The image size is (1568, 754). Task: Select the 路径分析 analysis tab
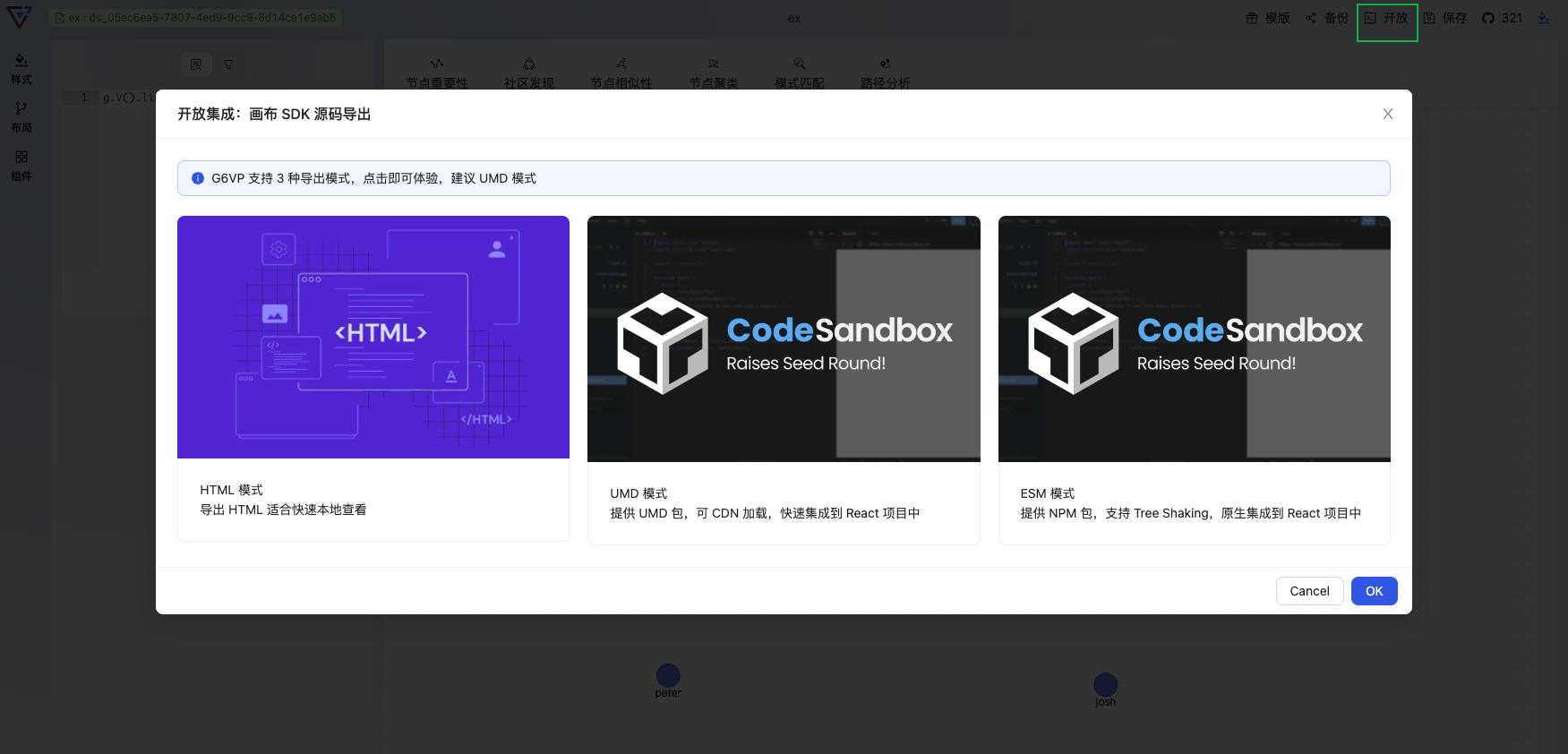(886, 74)
